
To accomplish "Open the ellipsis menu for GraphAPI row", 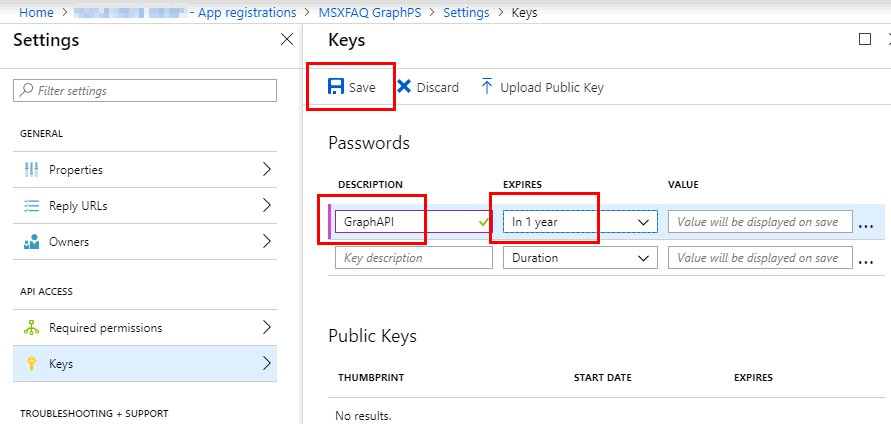I will [x=865, y=225].
